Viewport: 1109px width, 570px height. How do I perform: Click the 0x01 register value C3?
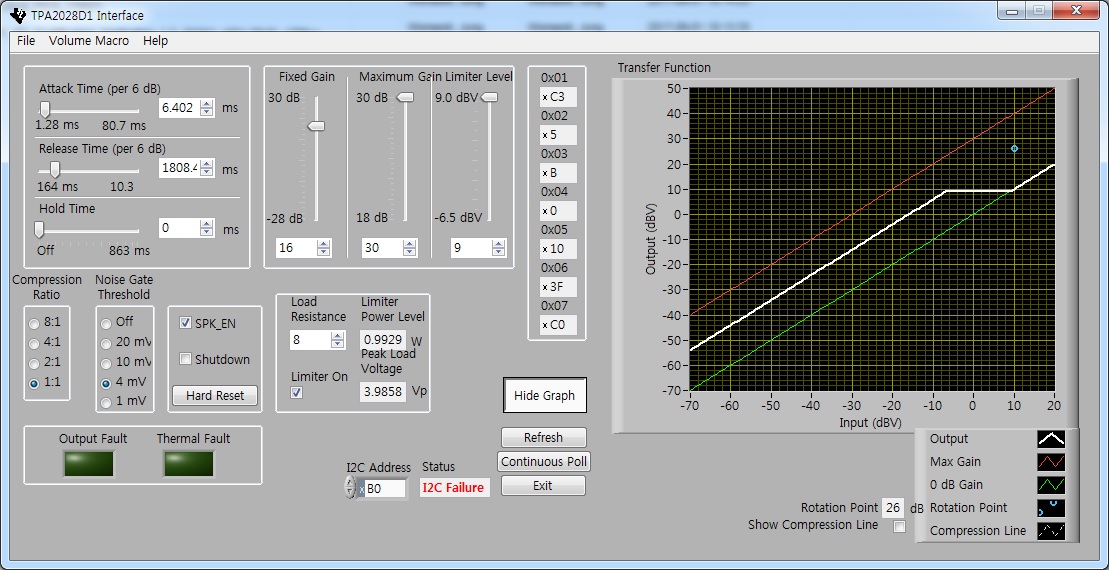pyautogui.click(x=558, y=97)
